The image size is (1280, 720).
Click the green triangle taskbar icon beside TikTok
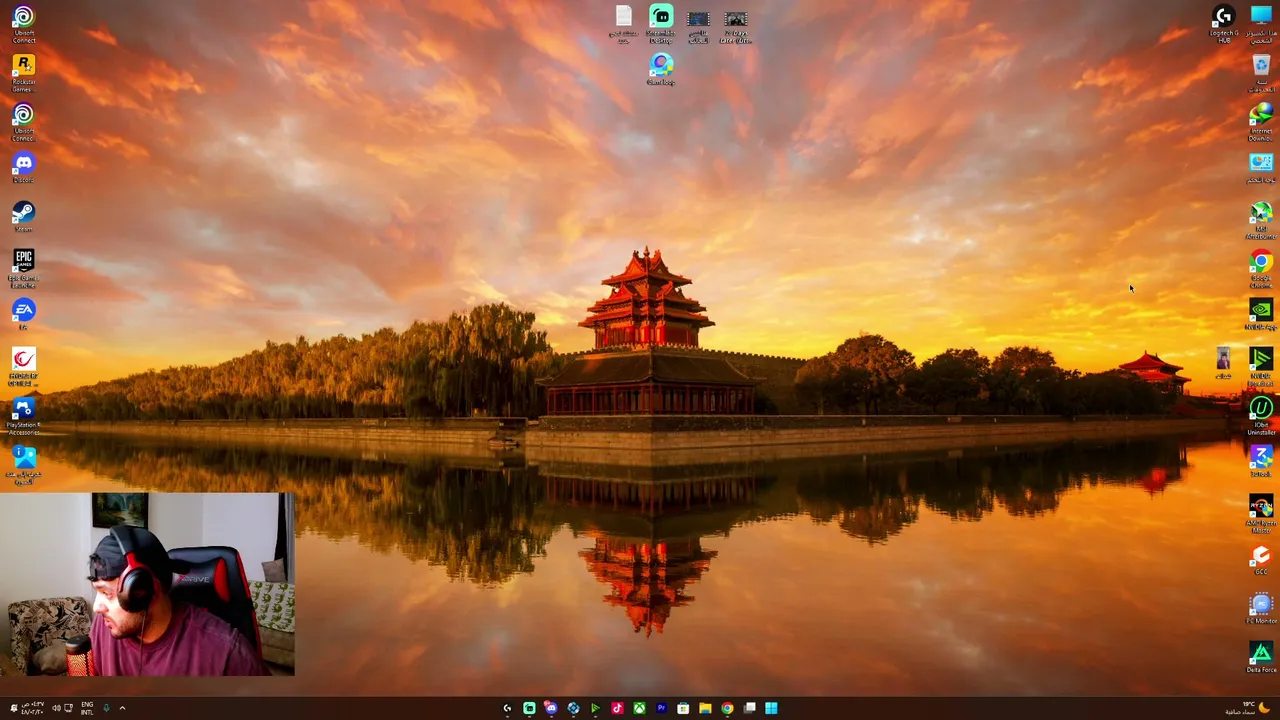(595, 708)
